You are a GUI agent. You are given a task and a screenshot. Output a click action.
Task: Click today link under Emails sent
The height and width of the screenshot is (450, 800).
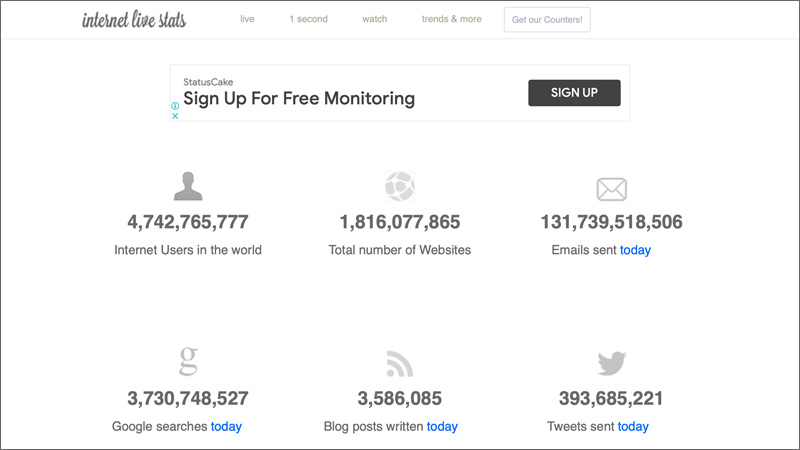pyautogui.click(x=635, y=250)
